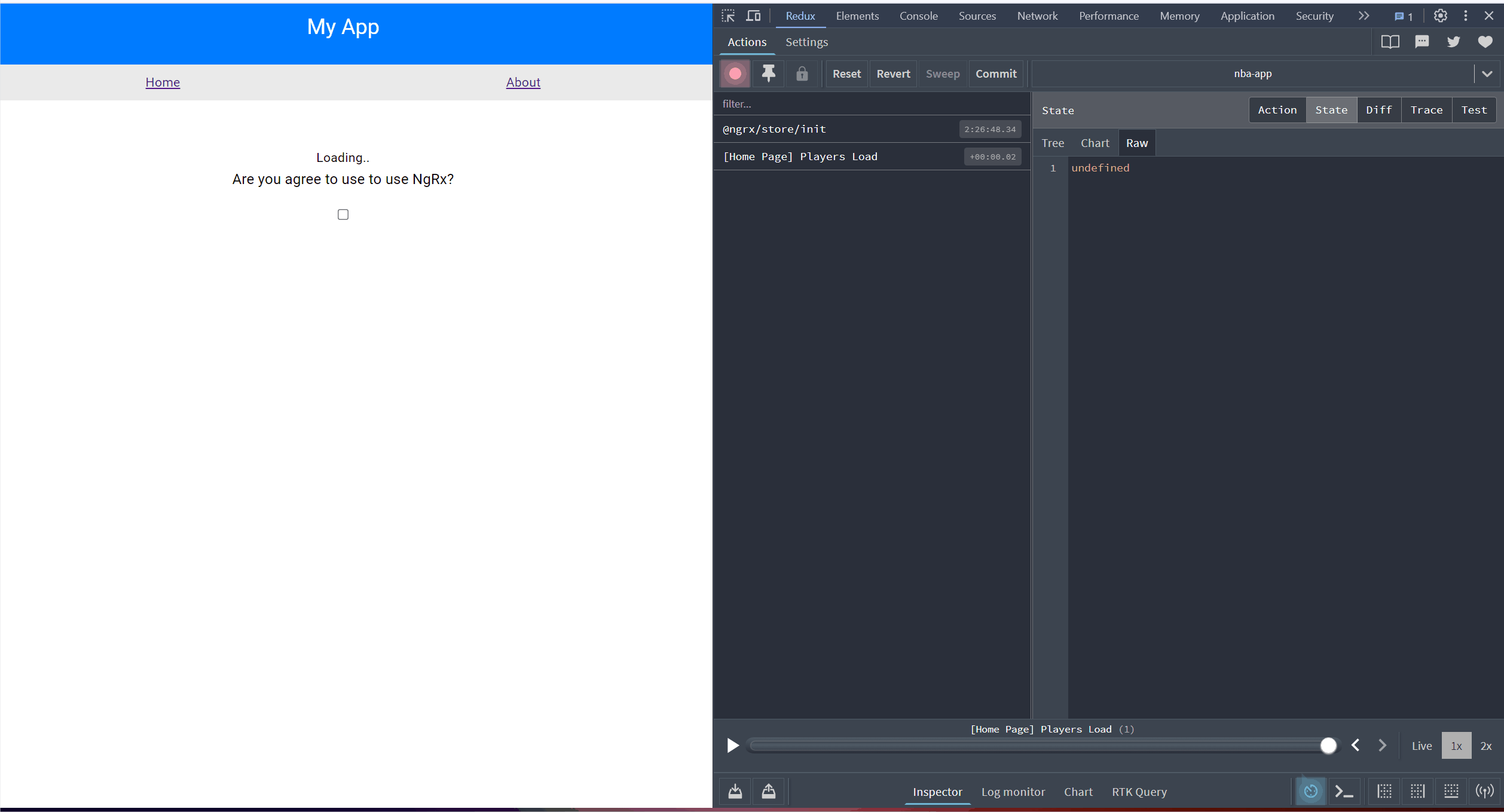Click the action timeline slider handle
1504x812 pixels.
[x=1328, y=745]
